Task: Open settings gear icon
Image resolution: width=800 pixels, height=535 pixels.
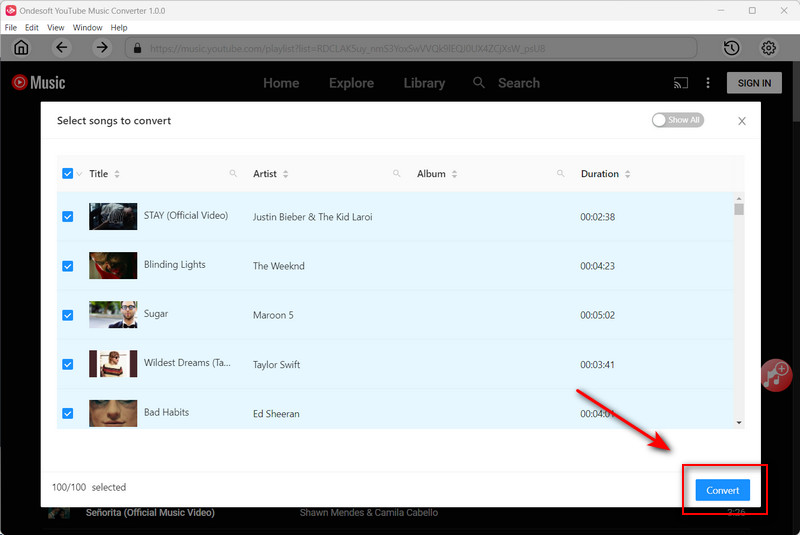Action: 768,48
